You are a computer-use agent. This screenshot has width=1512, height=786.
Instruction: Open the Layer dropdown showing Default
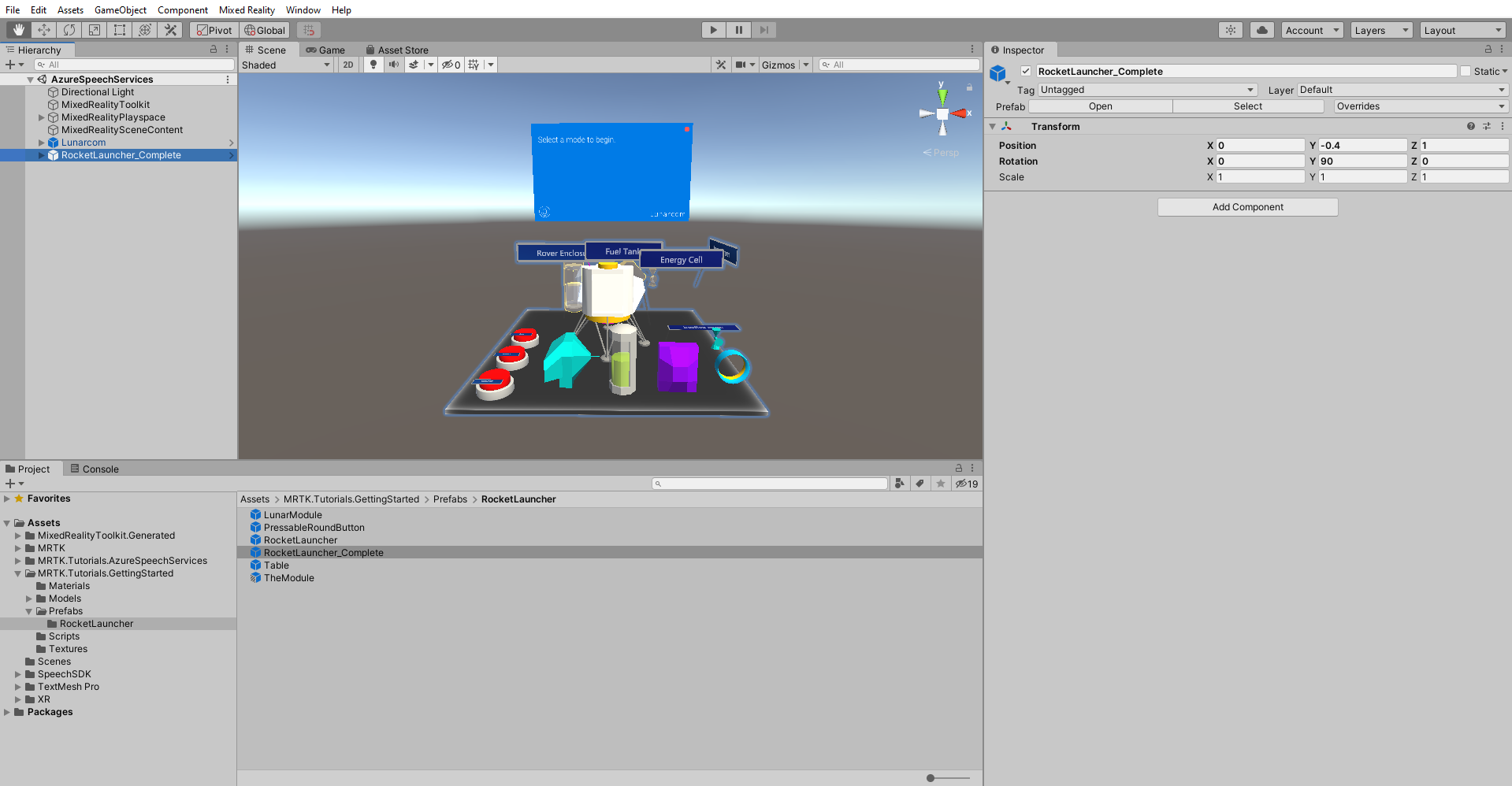[x=1402, y=90]
